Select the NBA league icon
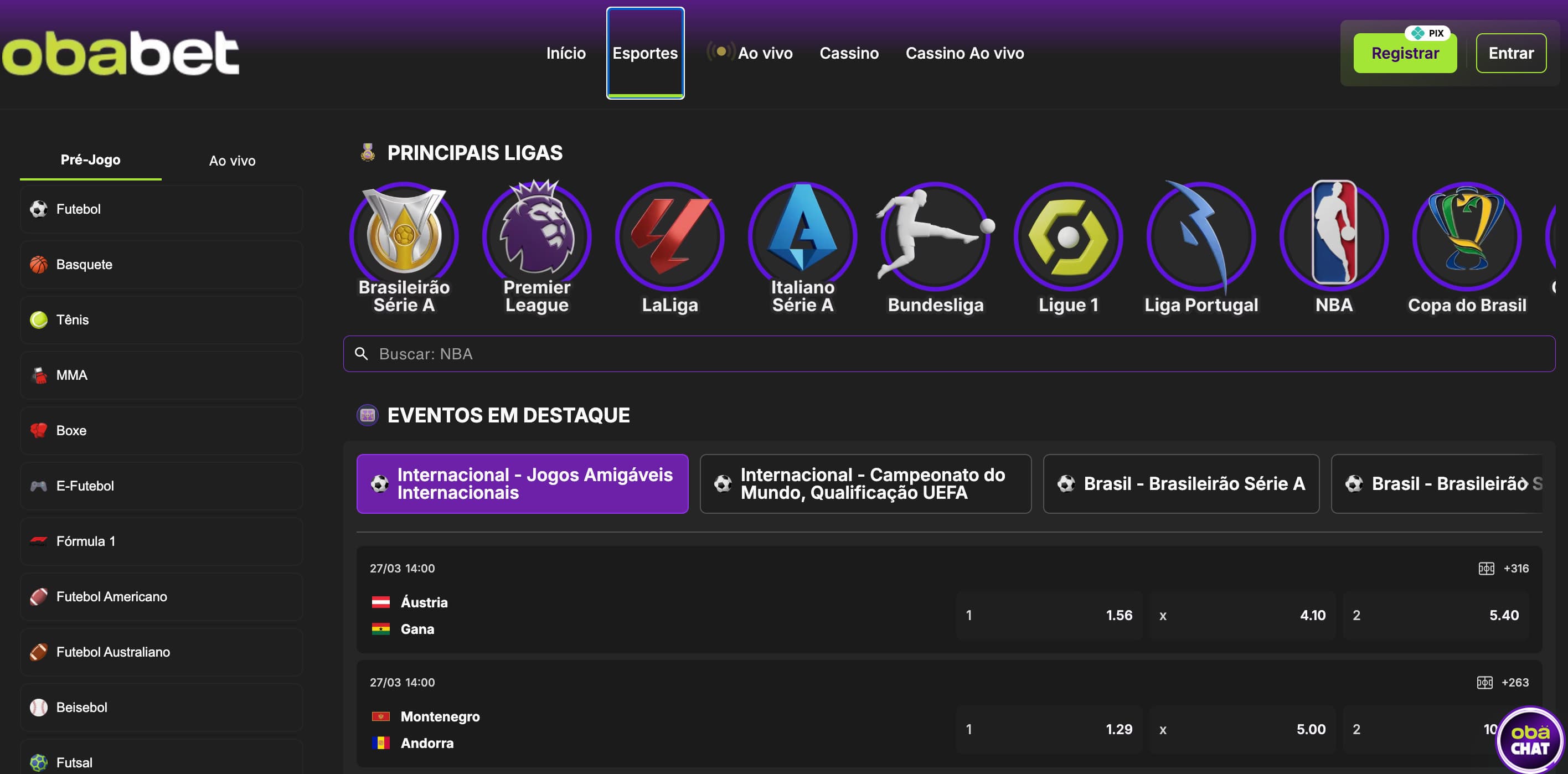This screenshot has width=1568, height=774. [x=1334, y=238]
